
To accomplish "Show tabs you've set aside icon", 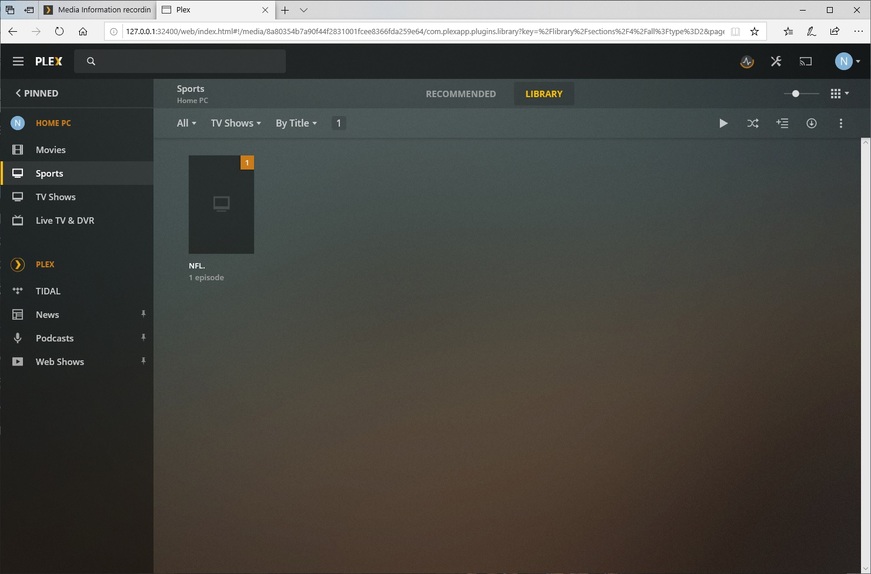I will click(x=10, y=10).
